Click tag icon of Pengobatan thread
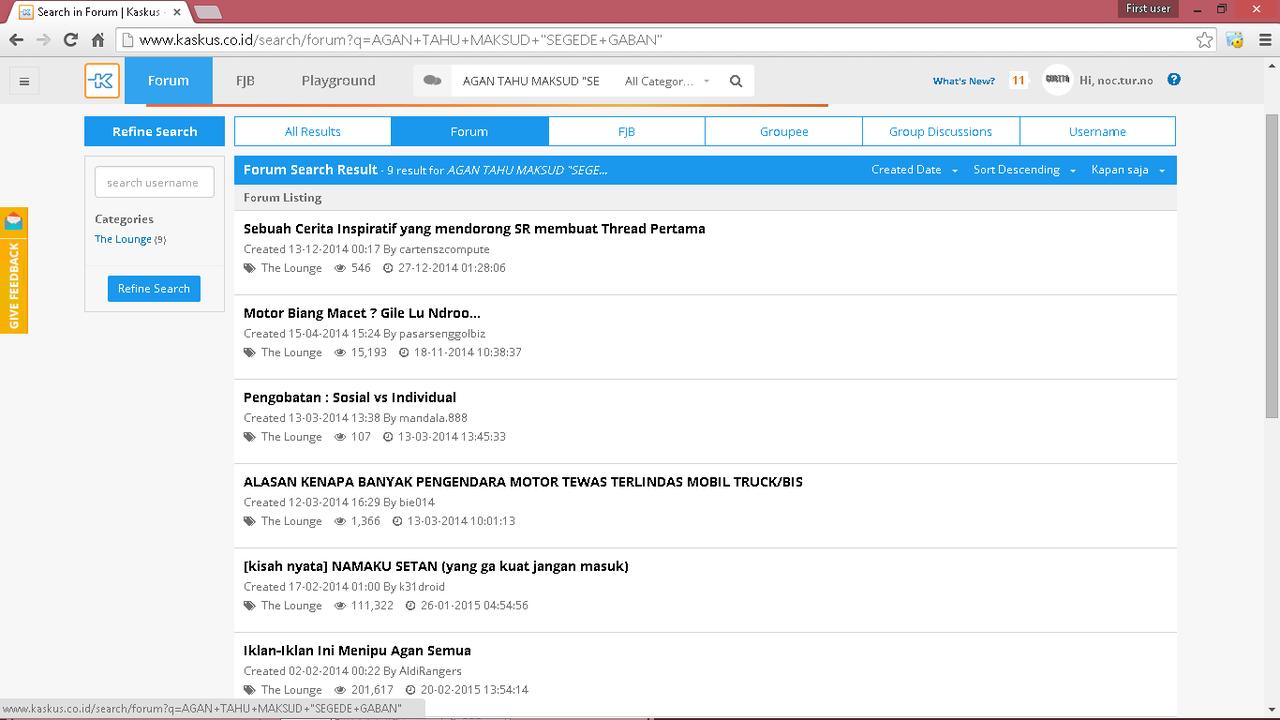The image size is (1280, 720). [249, 437]
